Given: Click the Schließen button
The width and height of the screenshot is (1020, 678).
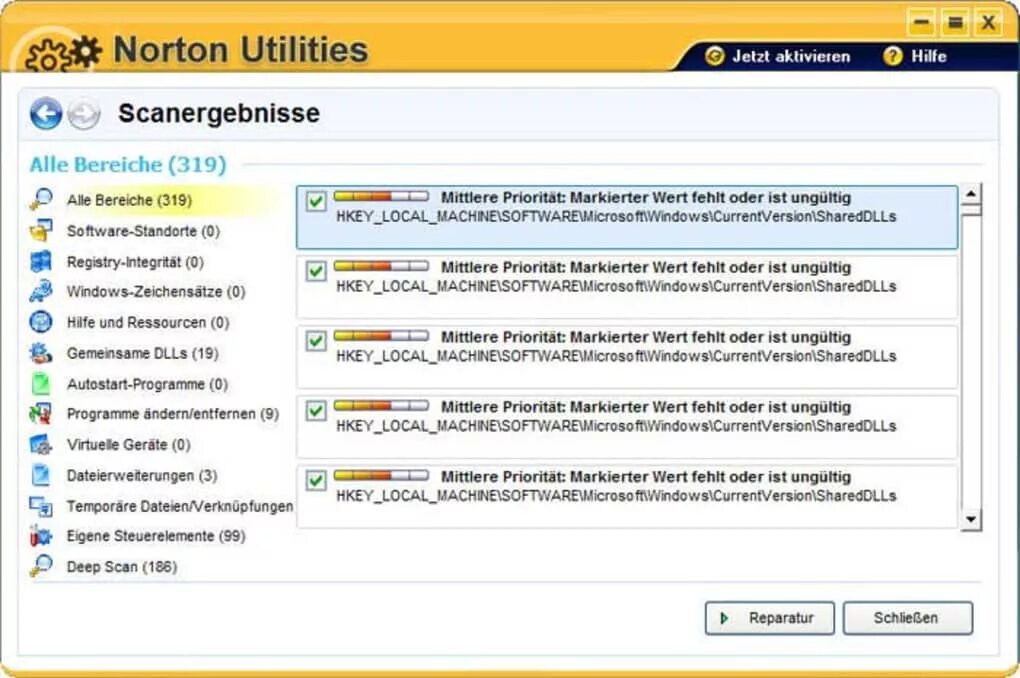Looking at the screenshot, I should (908, 618).
